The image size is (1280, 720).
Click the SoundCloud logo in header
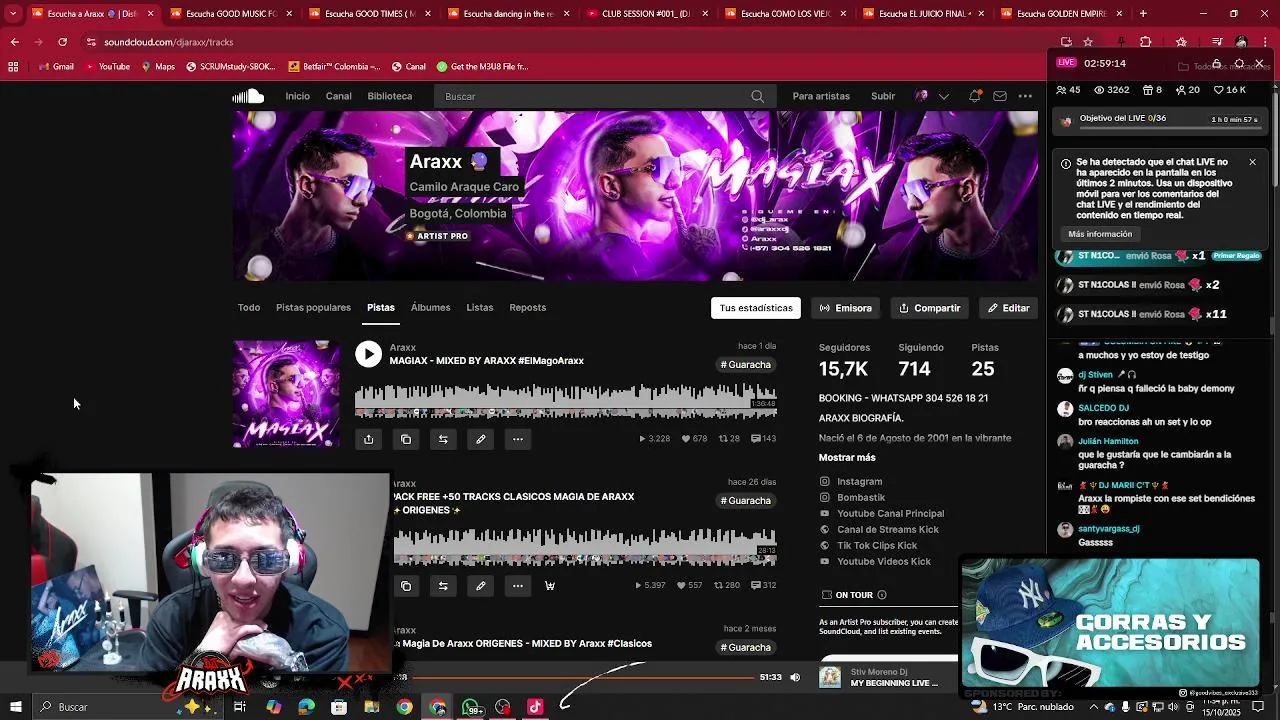pos(248,96)
